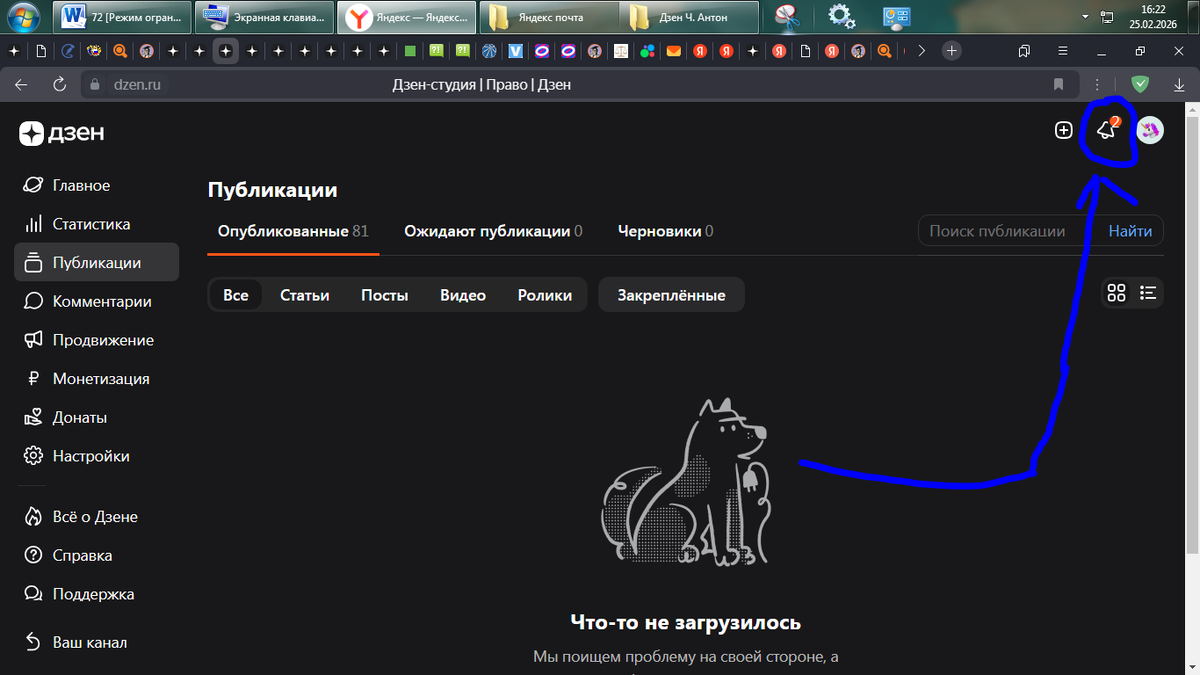The width and height of the screenshot is (1200, 675).
Task: Expand the tab strip scroll chevron
Action: [921, 50]
